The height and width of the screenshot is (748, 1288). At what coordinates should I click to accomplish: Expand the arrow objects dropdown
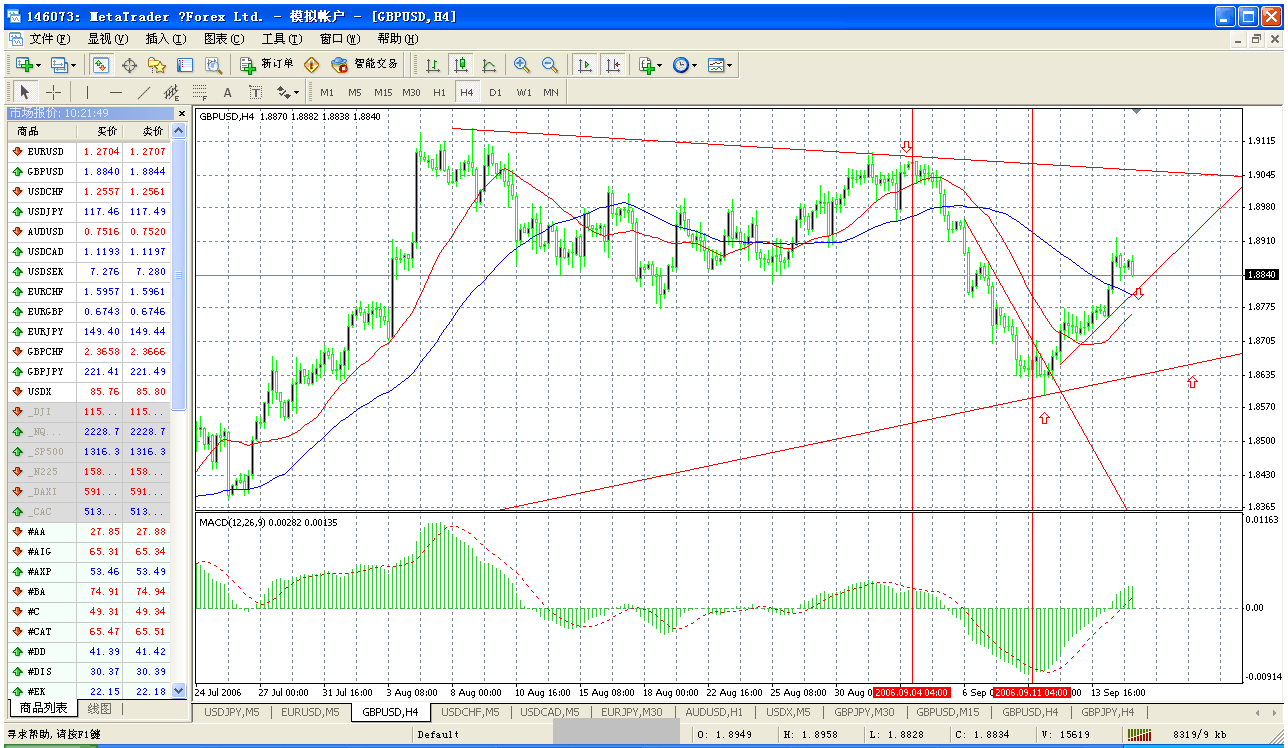pyautogui.click(x=296, y=92)
